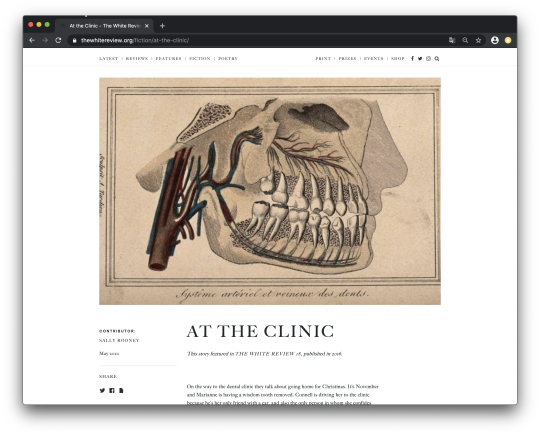This screenshot has width=540, height=435.
Task: Click the lock icon in the address bar
Action: [x=74, y=40]
